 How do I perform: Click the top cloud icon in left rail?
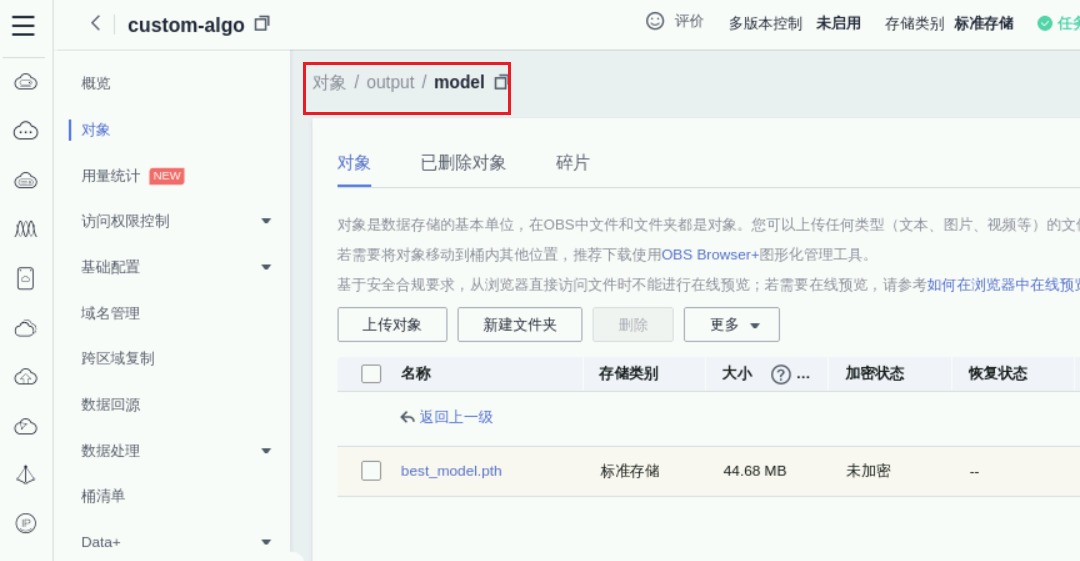(26, 82)
